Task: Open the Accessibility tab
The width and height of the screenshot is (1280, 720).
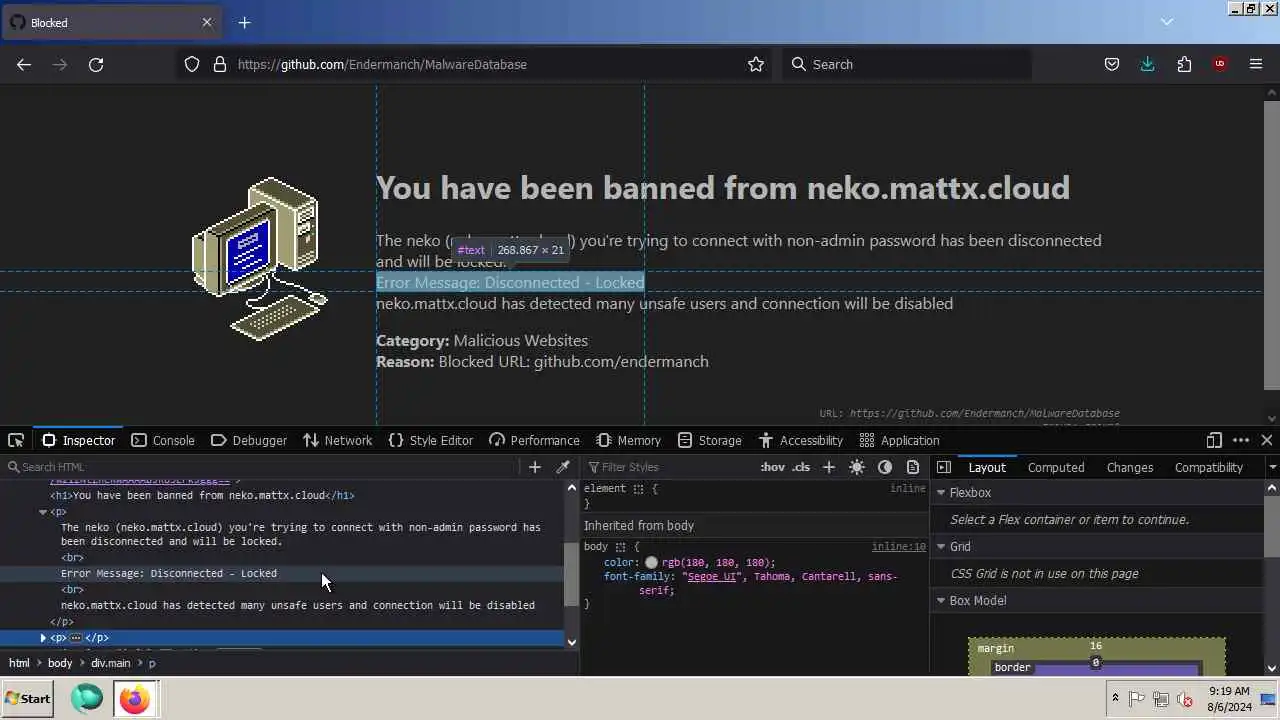Action: (801, 440)
